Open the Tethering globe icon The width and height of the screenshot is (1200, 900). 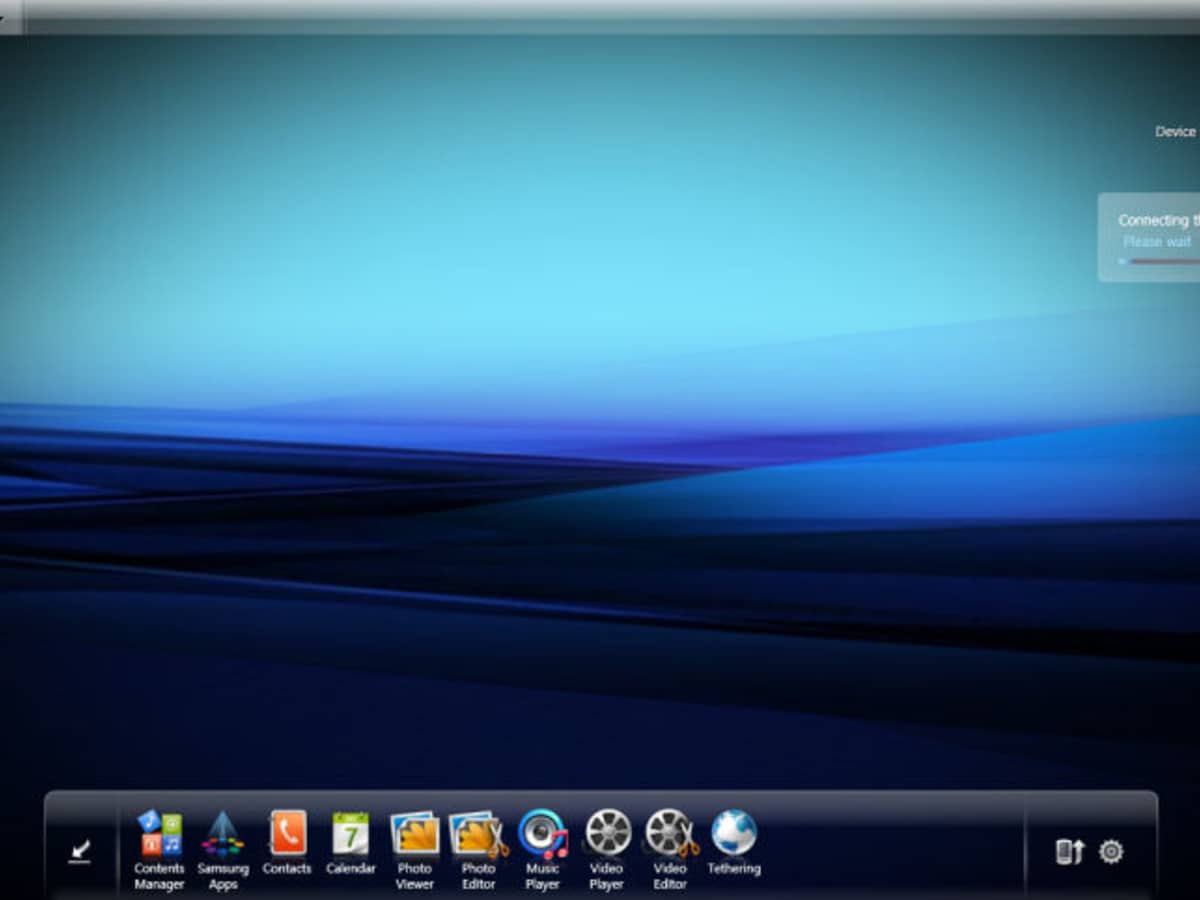(x=734, y=832)
